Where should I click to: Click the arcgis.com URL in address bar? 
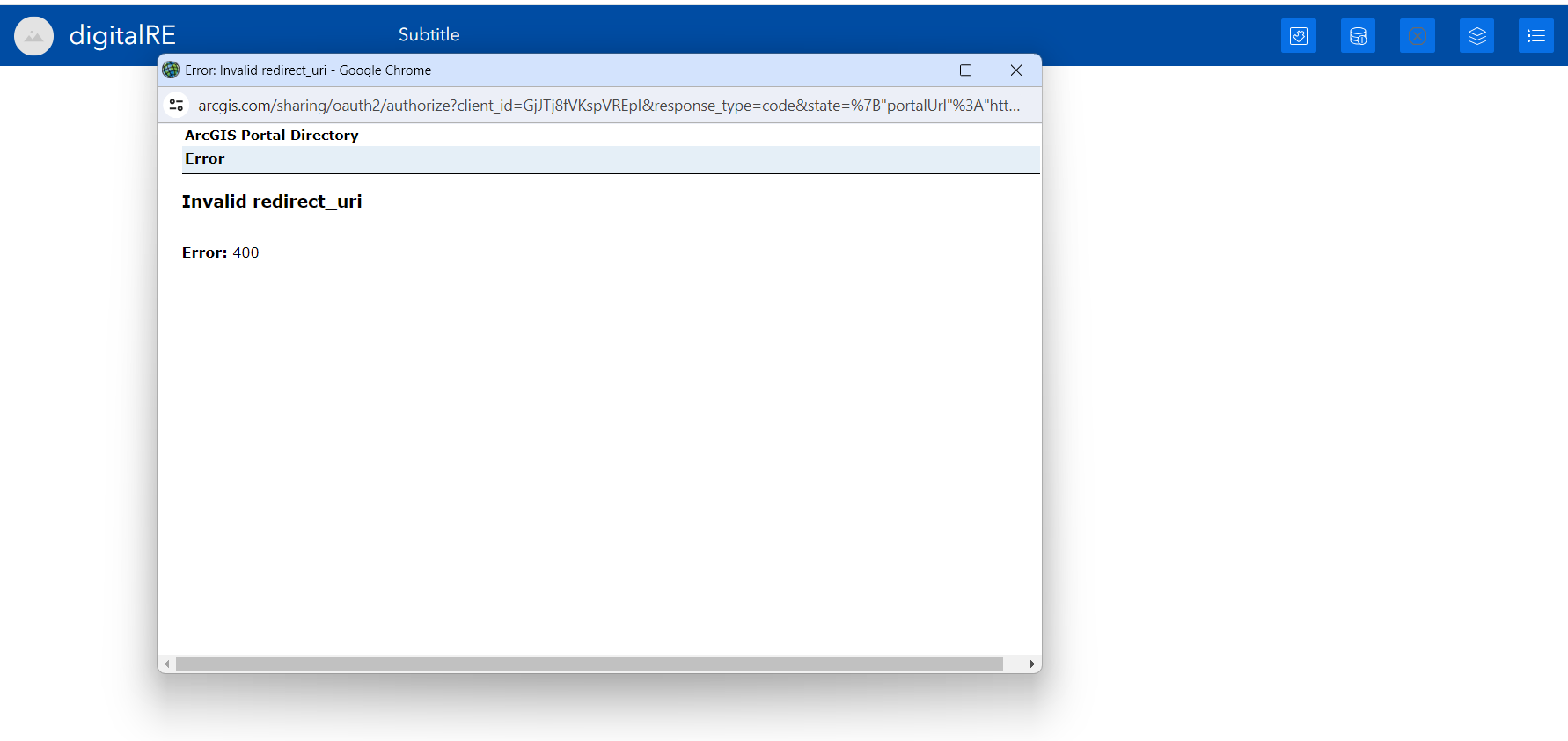(609, 105)
